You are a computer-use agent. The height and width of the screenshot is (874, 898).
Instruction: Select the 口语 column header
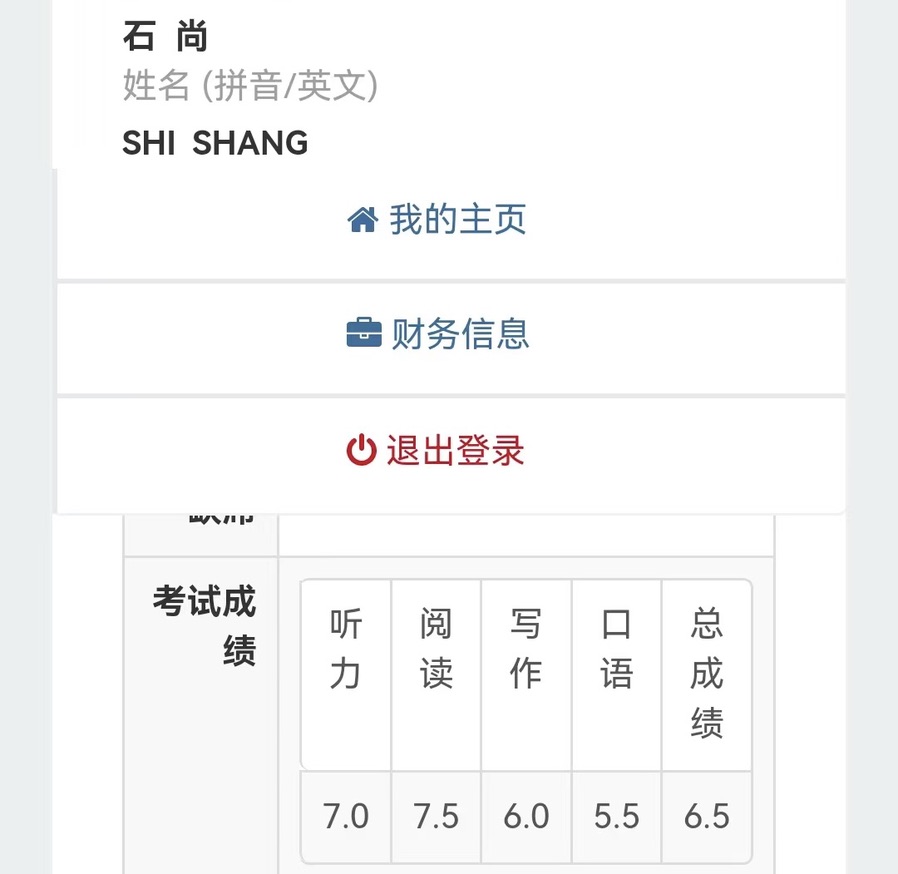point(616,650)
